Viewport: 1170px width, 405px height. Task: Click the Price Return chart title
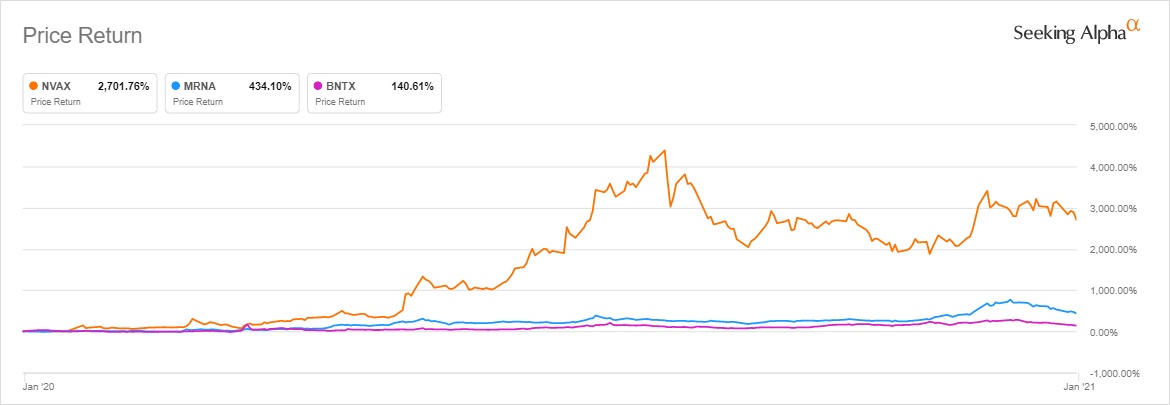[82, 36]
